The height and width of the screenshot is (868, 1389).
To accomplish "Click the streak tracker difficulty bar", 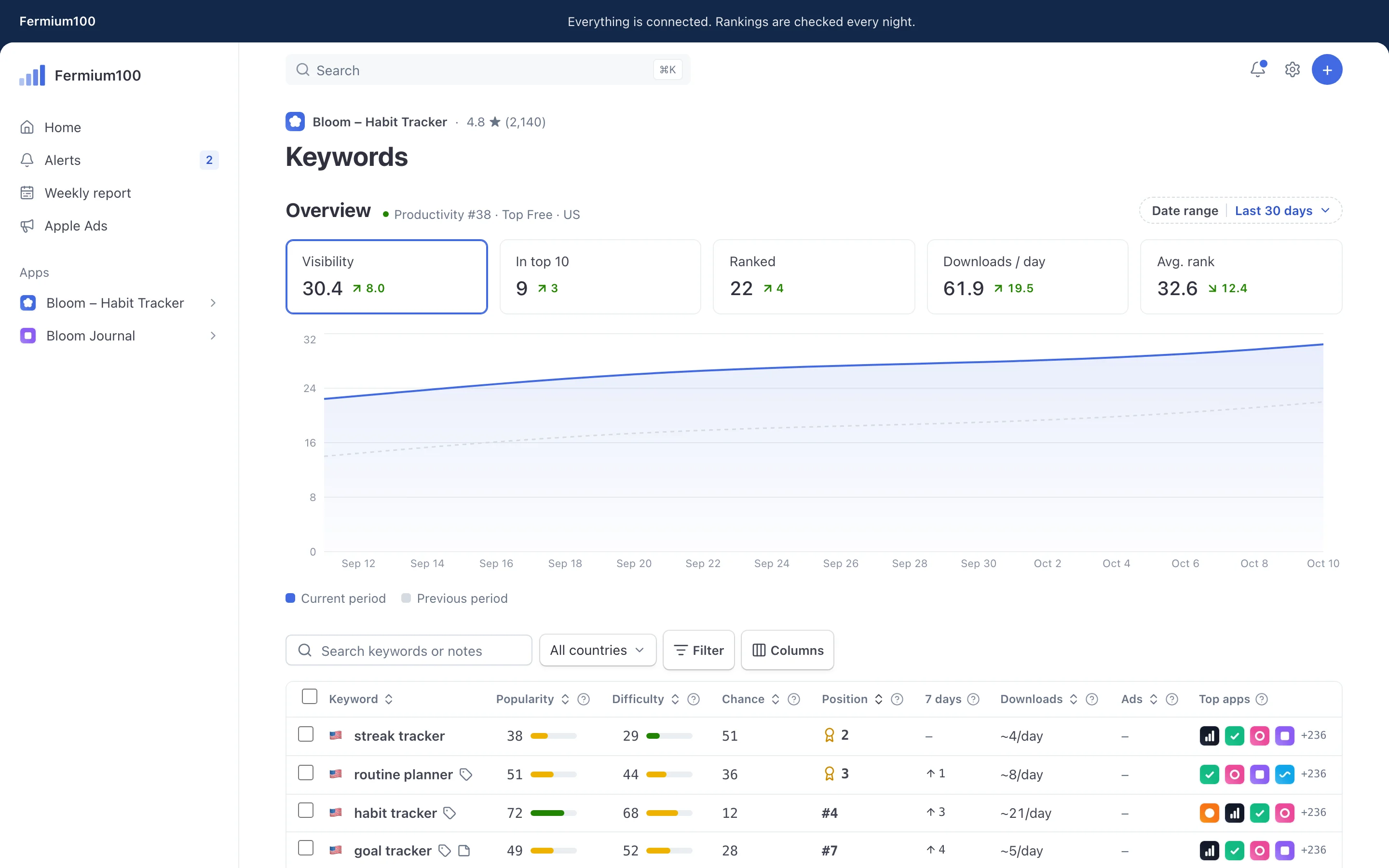I will pyautogui.click(x=669, y=736).
